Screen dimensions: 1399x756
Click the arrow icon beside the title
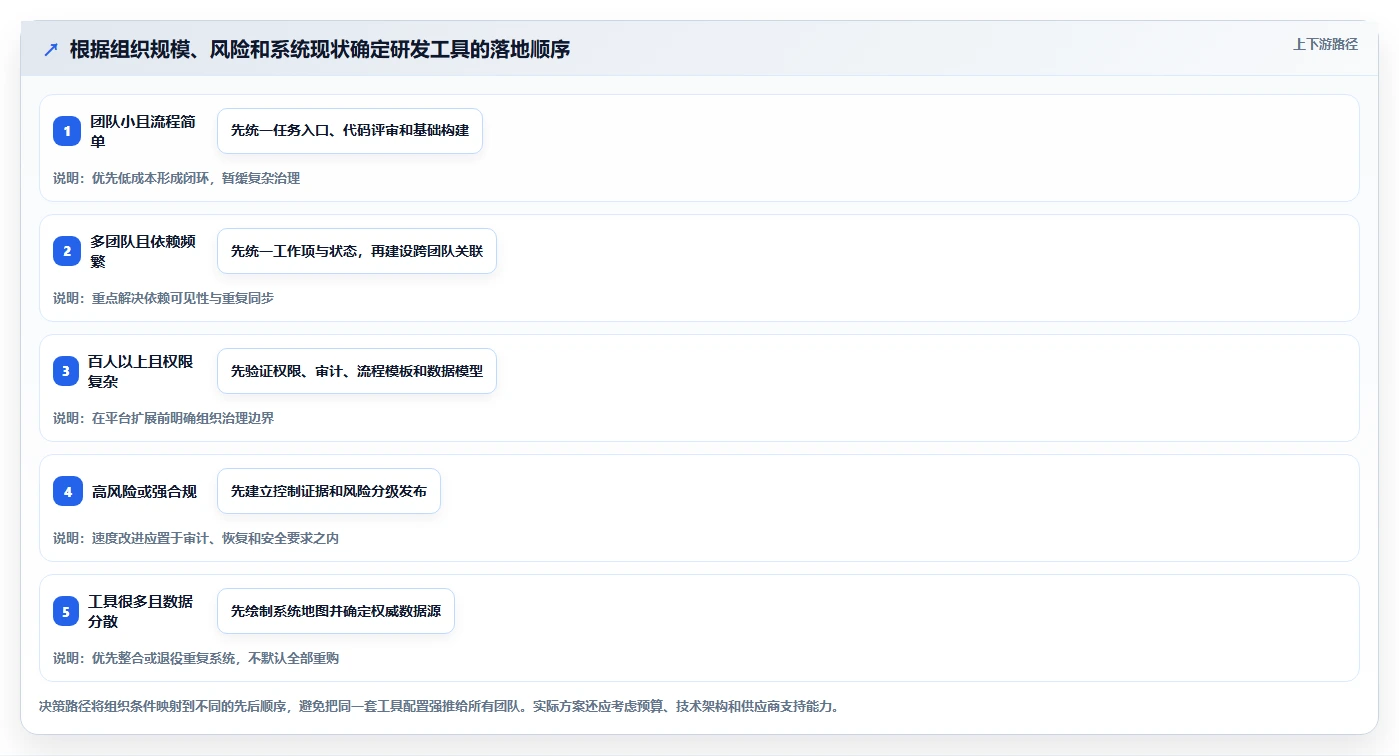pyautogui.click(x=51, y=50)
